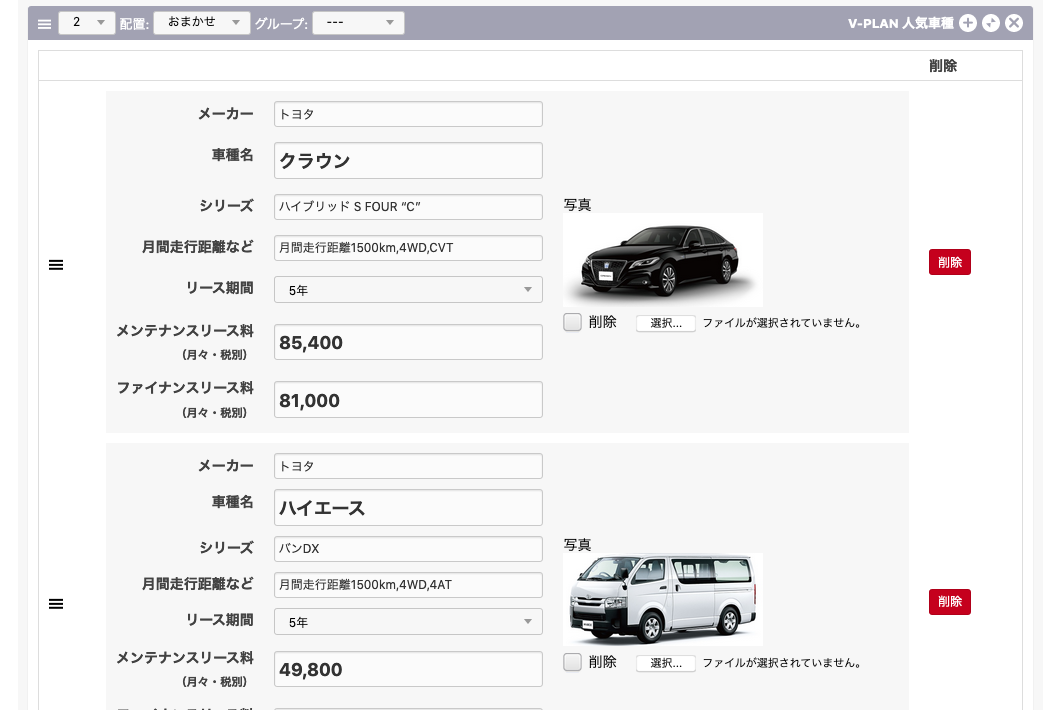Expand the グループ dropdown

pos(358,22)
